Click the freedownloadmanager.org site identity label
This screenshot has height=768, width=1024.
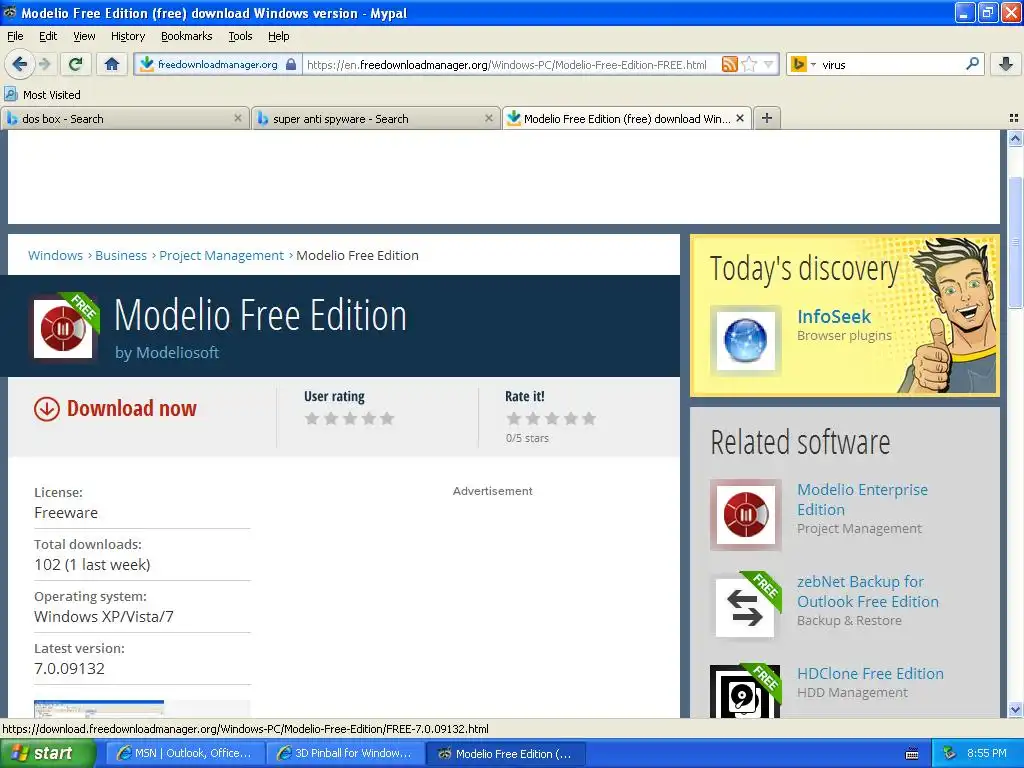point(217,64)
